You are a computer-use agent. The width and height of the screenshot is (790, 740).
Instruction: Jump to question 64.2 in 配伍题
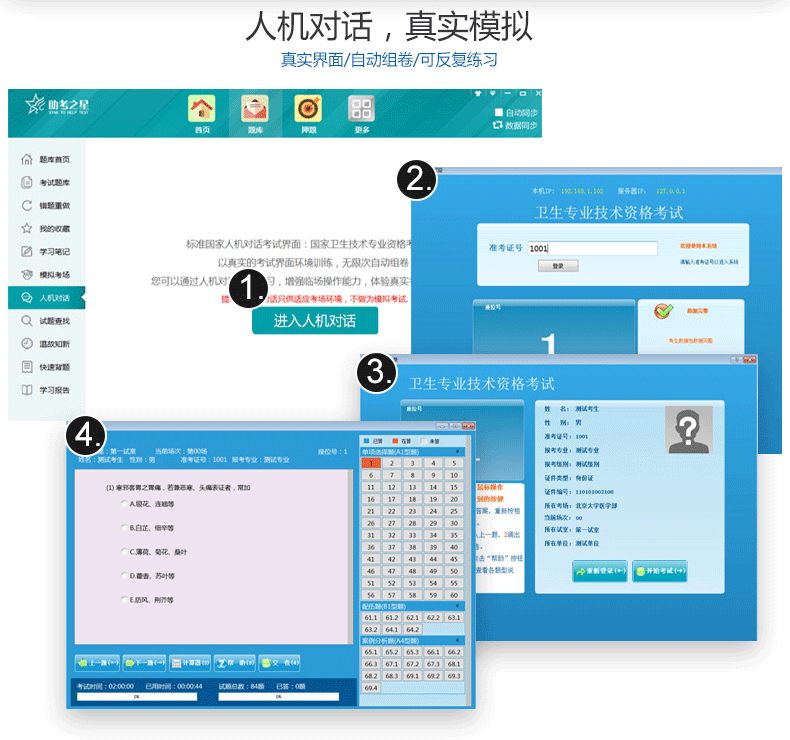(412, 630)
